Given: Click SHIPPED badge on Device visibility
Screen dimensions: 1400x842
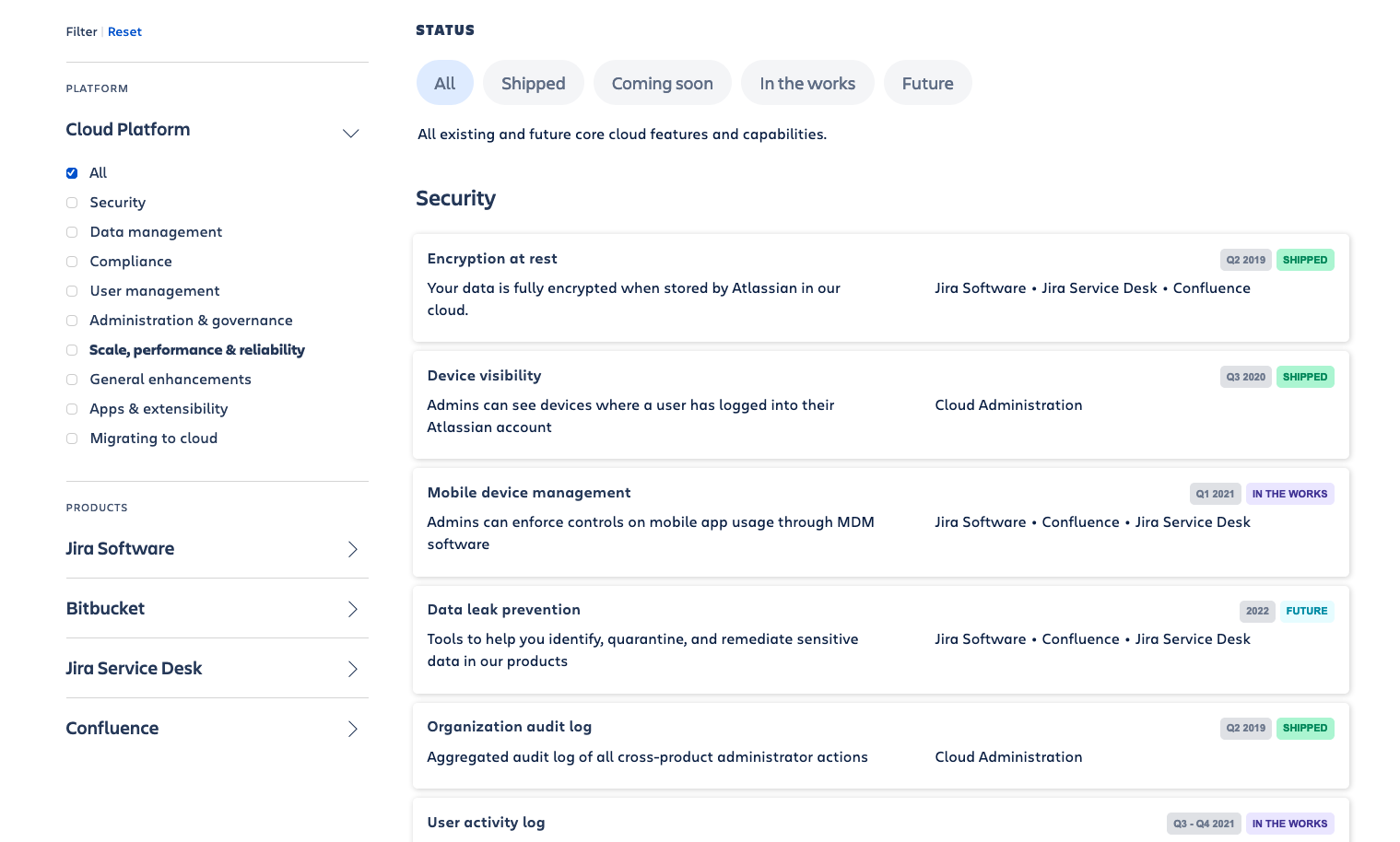Looking at the screenshot, I should [1305, 377].
